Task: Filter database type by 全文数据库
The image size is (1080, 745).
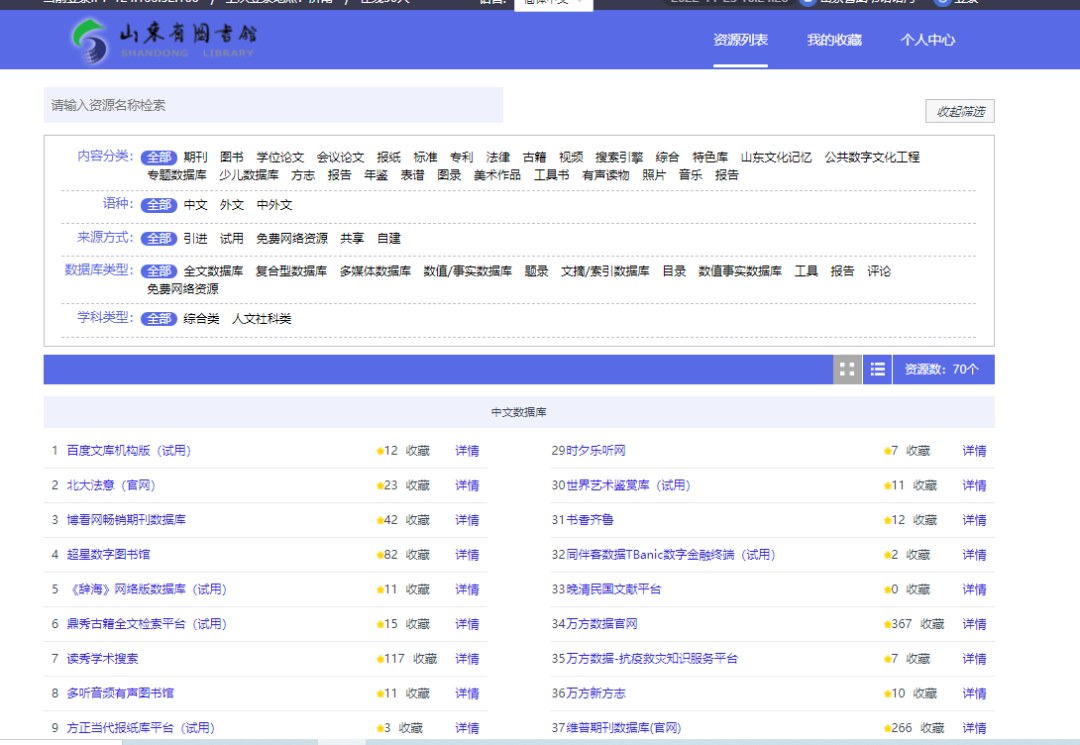Action: click(x=214, y=271)
